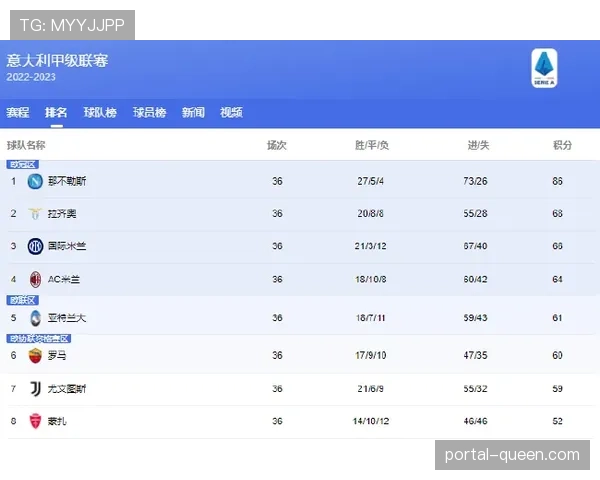
Task: Click Atalanta's points value 61
Action: pos(558,318)
